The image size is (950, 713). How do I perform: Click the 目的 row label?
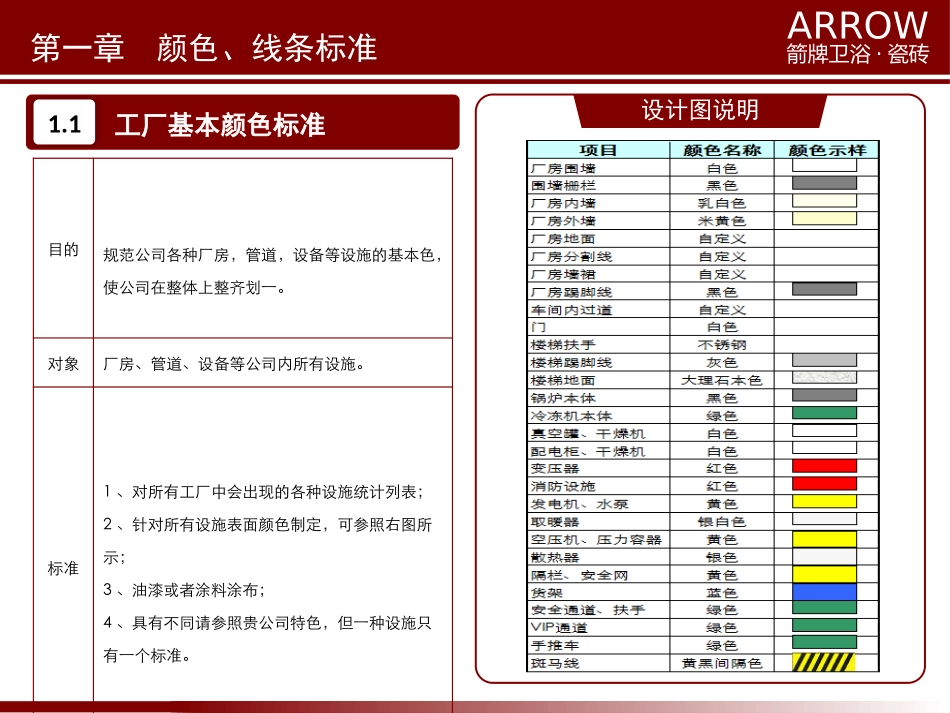[63, 250]
